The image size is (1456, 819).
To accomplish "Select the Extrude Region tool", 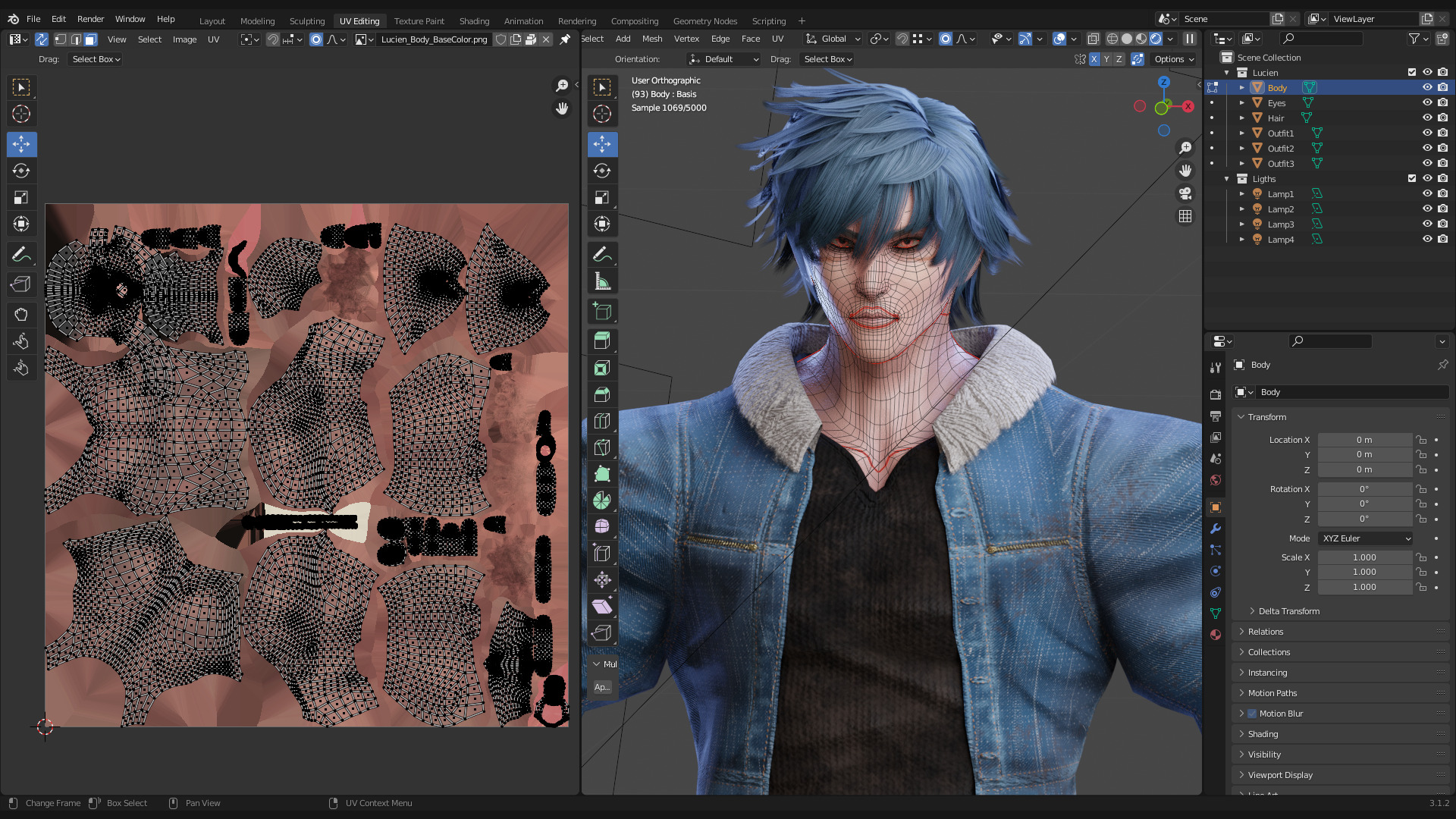I will tap(602, 340).
